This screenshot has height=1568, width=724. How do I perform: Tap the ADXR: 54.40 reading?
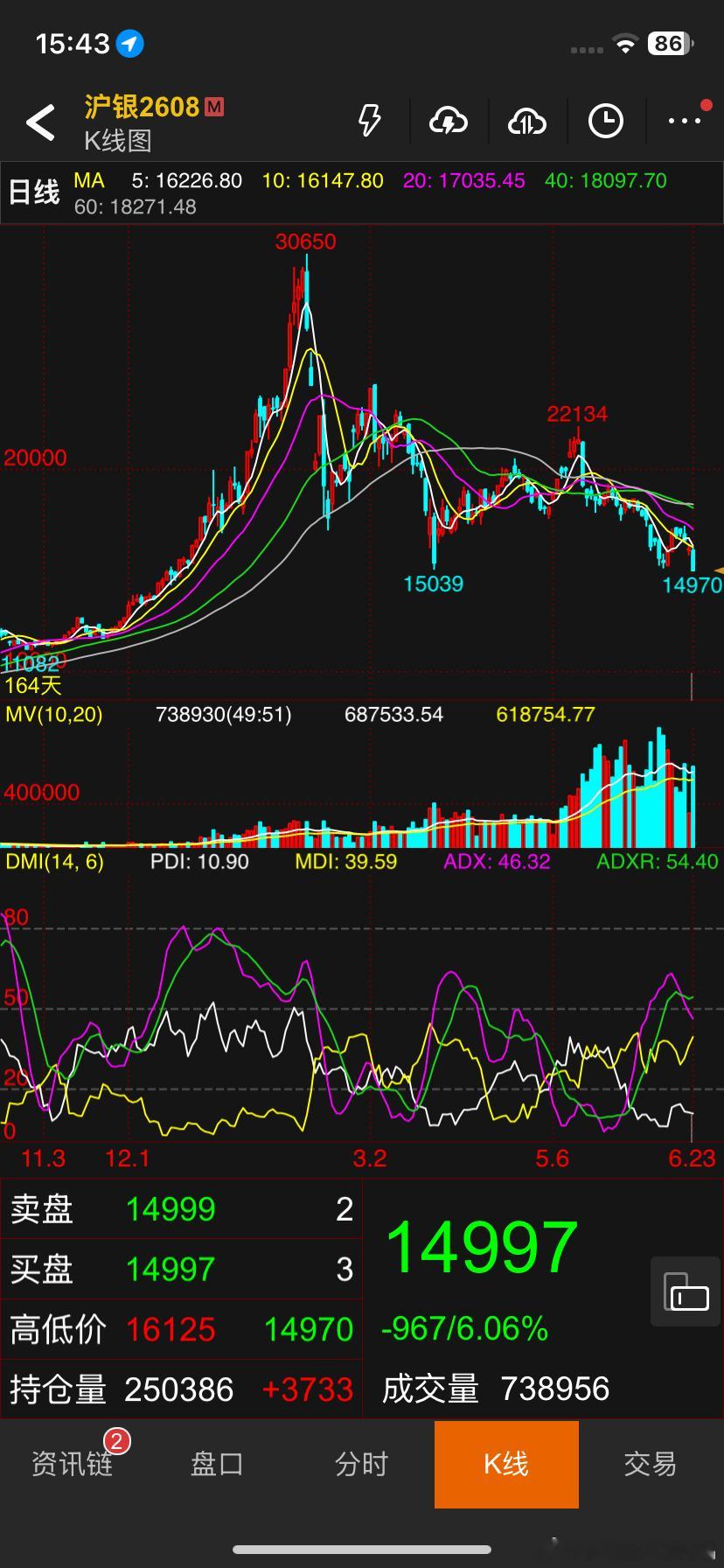(x=657, y=862)
